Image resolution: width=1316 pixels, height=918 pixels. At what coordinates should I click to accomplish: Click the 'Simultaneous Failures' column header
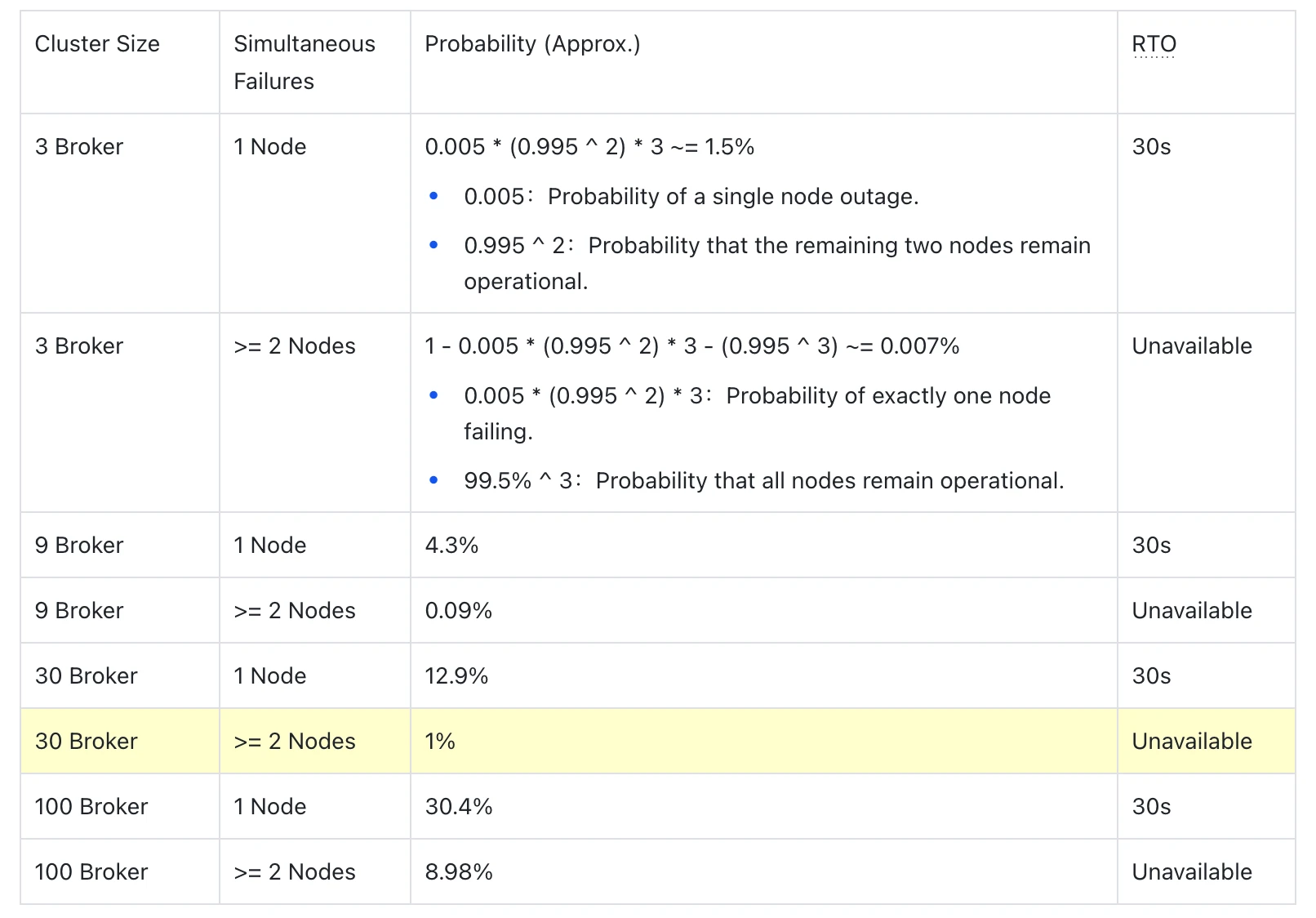(x=304, y=62)
